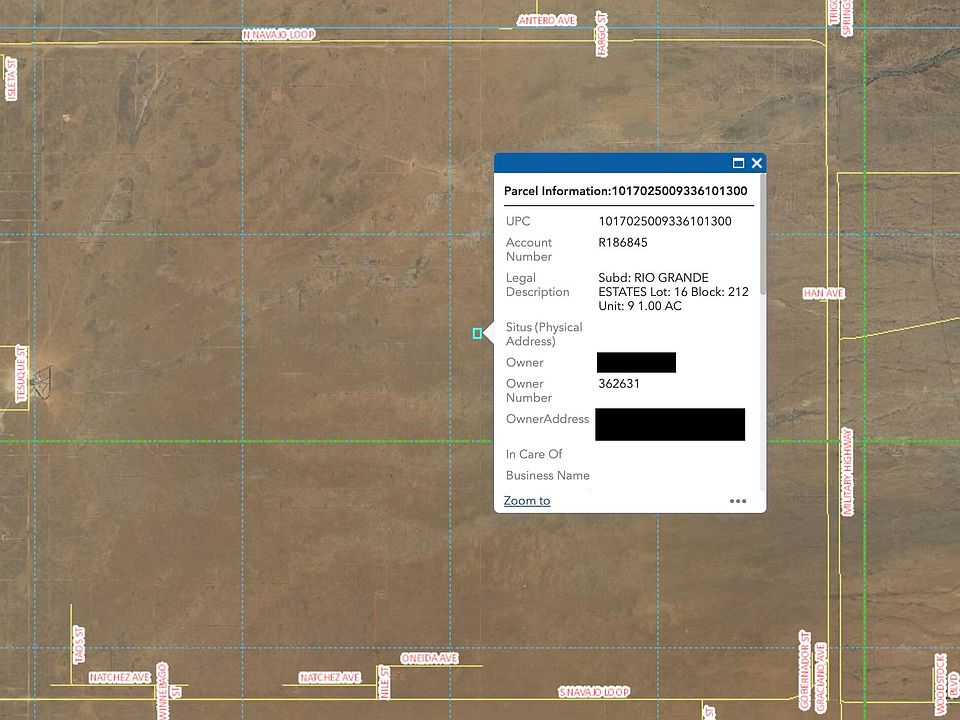Close the Parcel Information popup
Viewport: 960px width, 720px height.
(x=757, y=163)
